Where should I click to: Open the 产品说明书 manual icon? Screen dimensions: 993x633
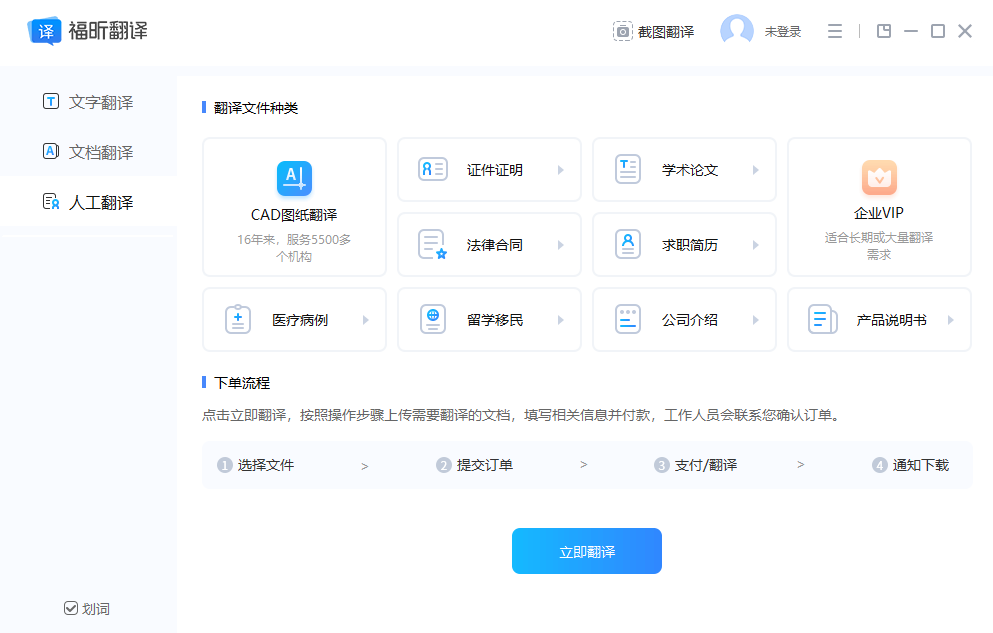(x=822, y=318)
